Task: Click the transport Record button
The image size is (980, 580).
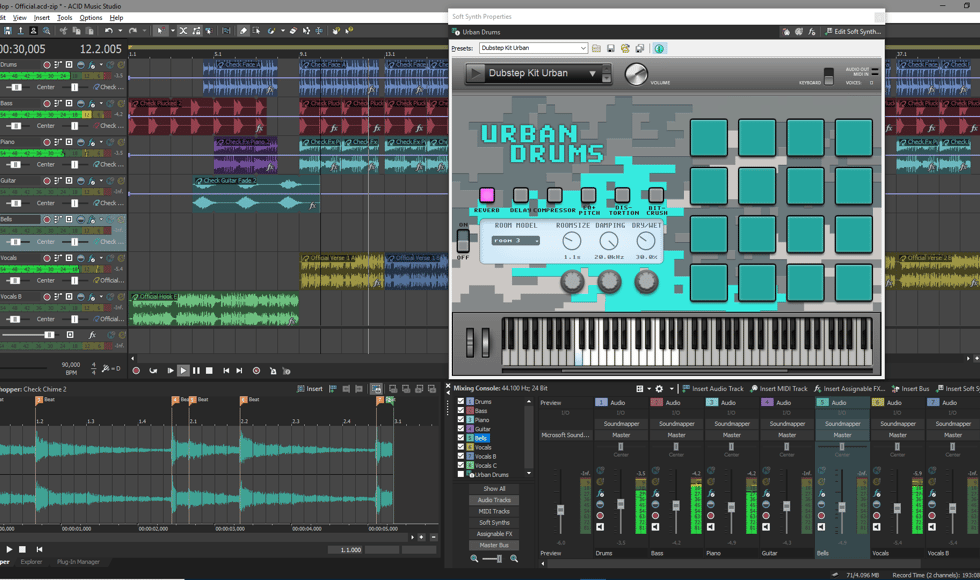Action: point(136,371)
